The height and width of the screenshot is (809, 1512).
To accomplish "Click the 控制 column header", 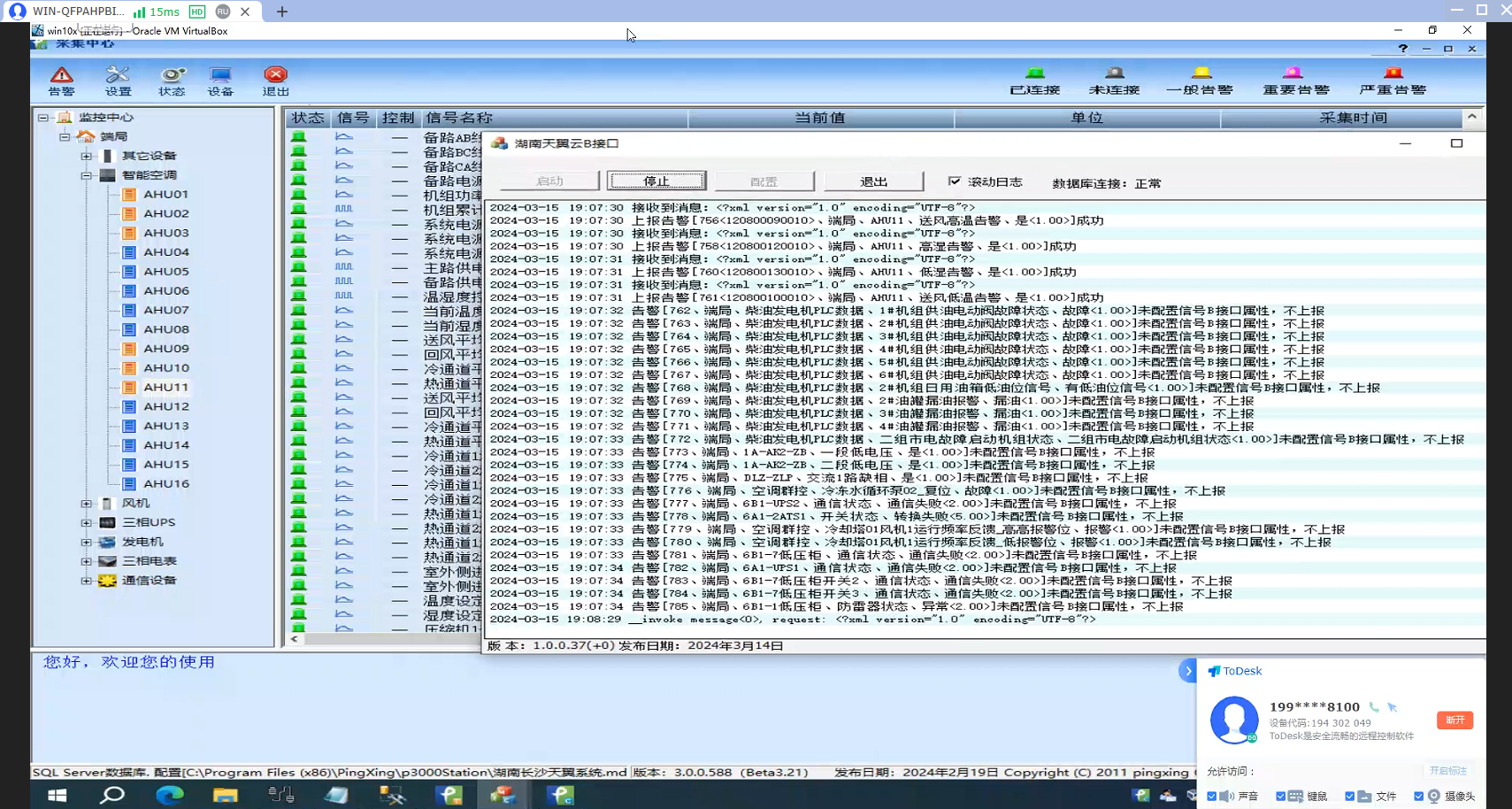I will [398, 118].
